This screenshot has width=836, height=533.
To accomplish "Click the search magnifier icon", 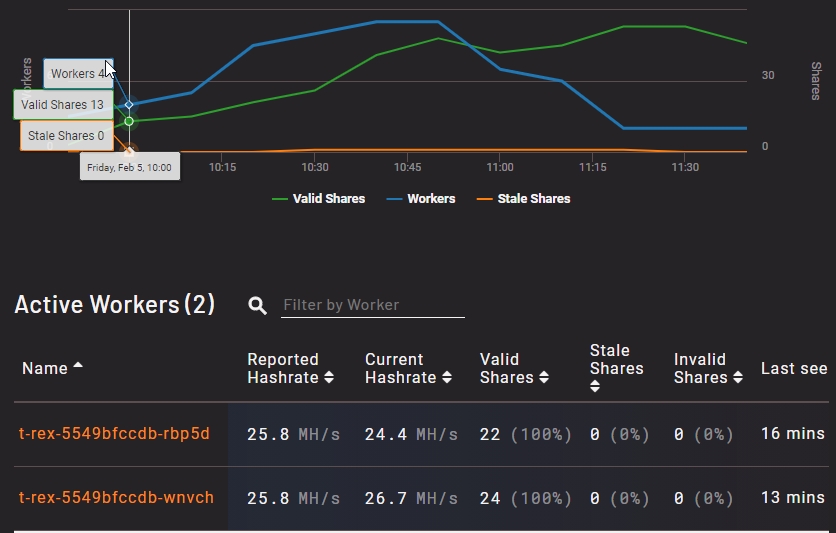I will click(x=257, y=306).
